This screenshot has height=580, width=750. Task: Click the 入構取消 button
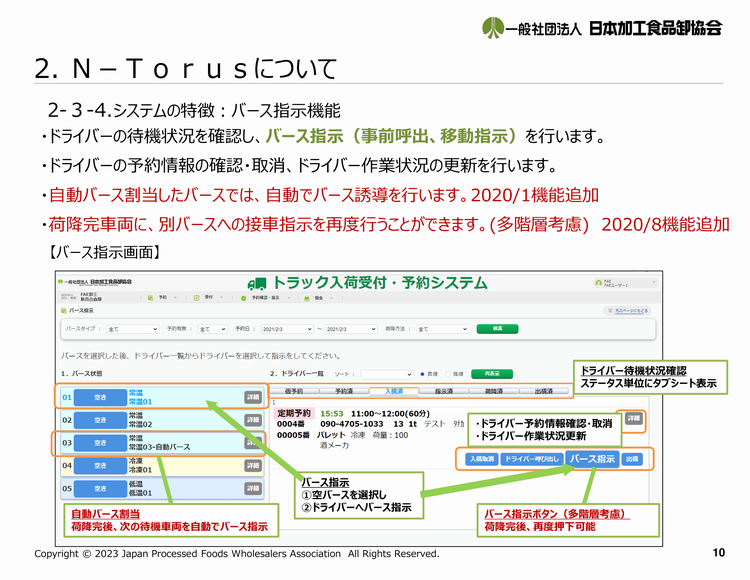click(x=482, y=459)
